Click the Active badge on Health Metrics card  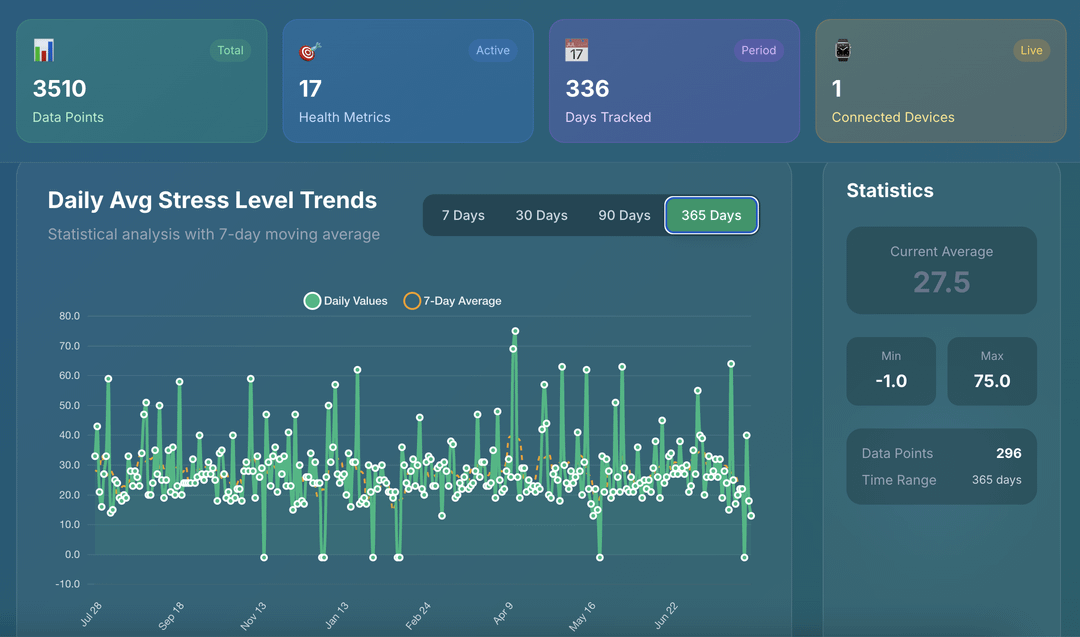pos(492,50)
